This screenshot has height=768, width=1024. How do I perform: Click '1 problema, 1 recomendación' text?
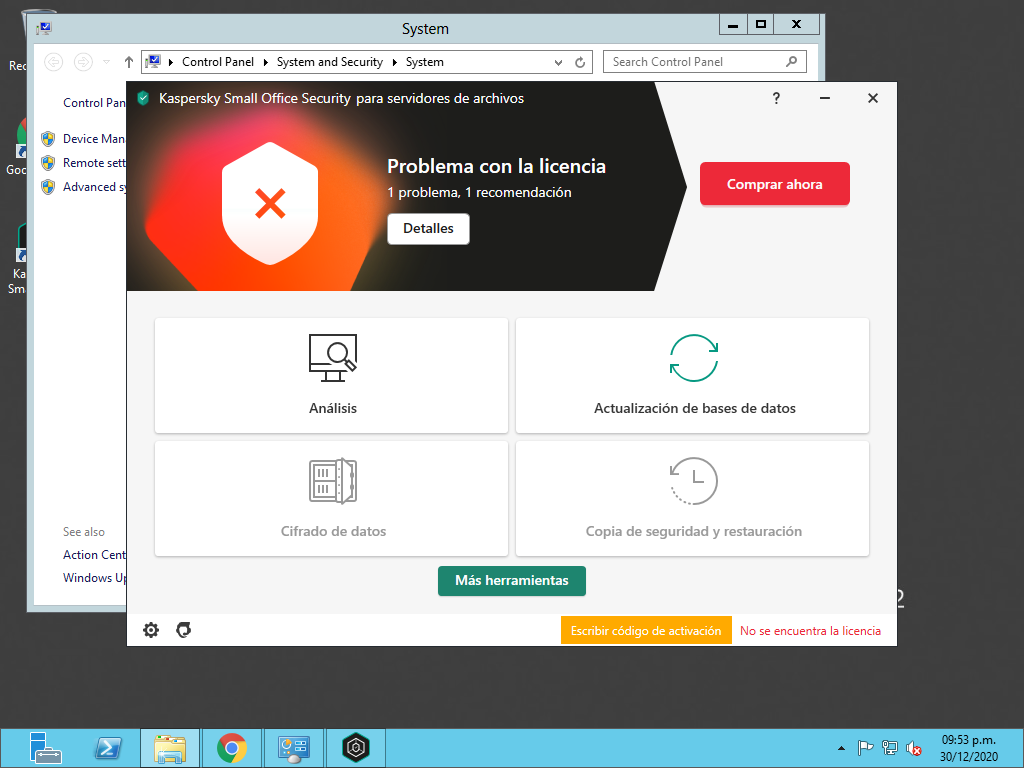pos(479,193)
